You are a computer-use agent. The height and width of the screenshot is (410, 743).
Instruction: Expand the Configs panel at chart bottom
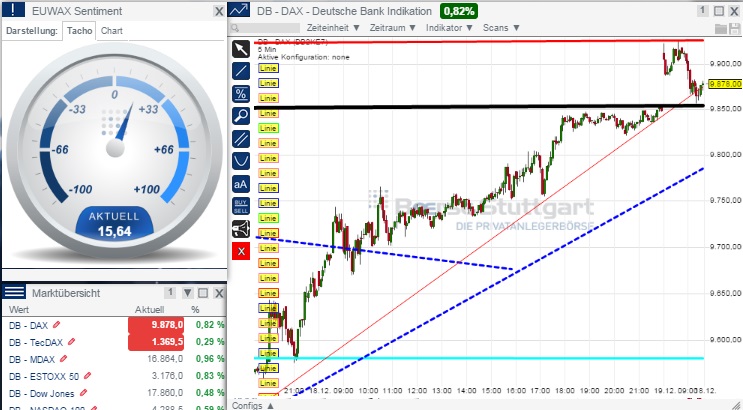click(253, 405)
